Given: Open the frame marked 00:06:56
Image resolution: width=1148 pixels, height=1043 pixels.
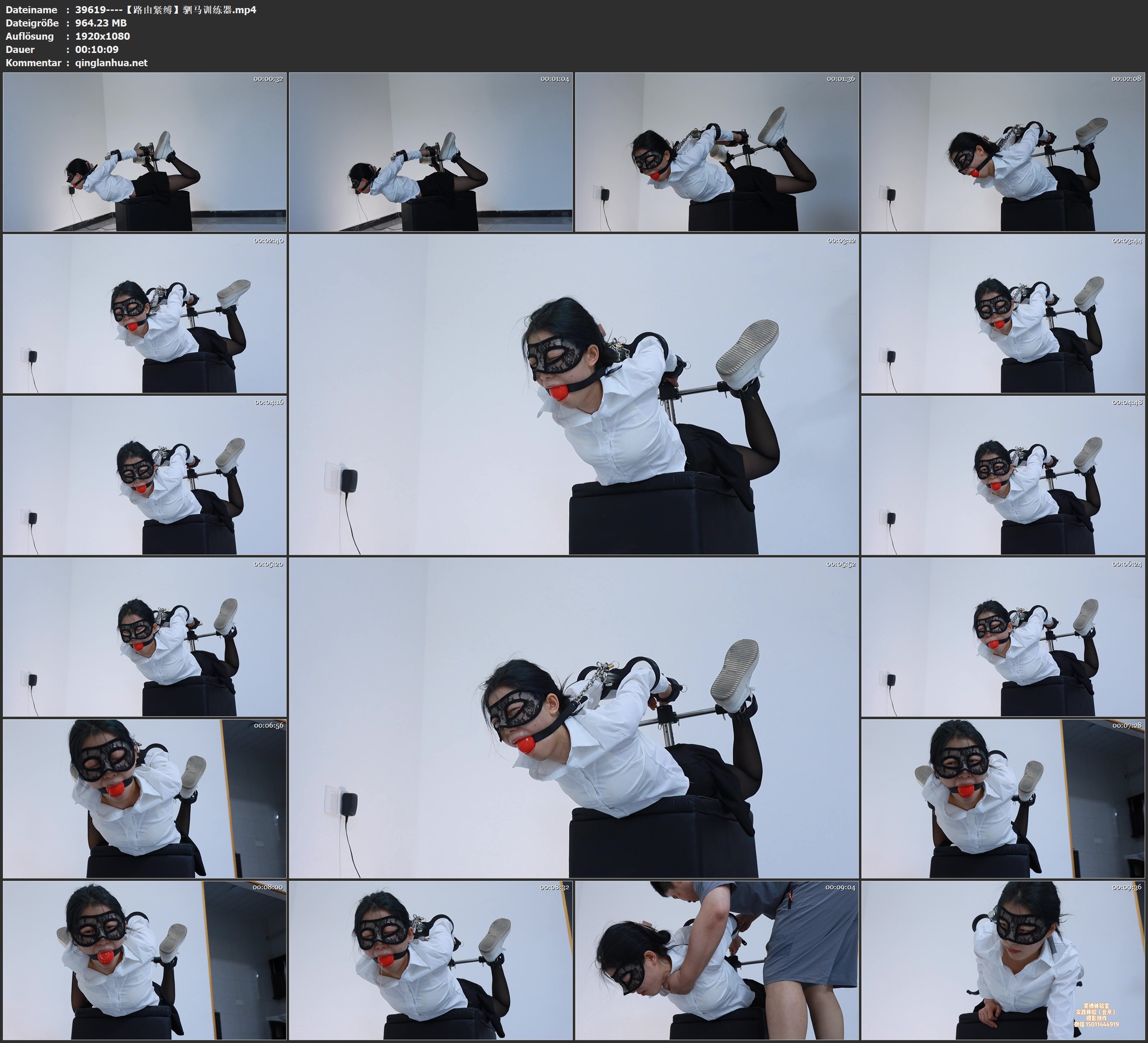Looking at the screenshot, I should click(x=145, y=799).
